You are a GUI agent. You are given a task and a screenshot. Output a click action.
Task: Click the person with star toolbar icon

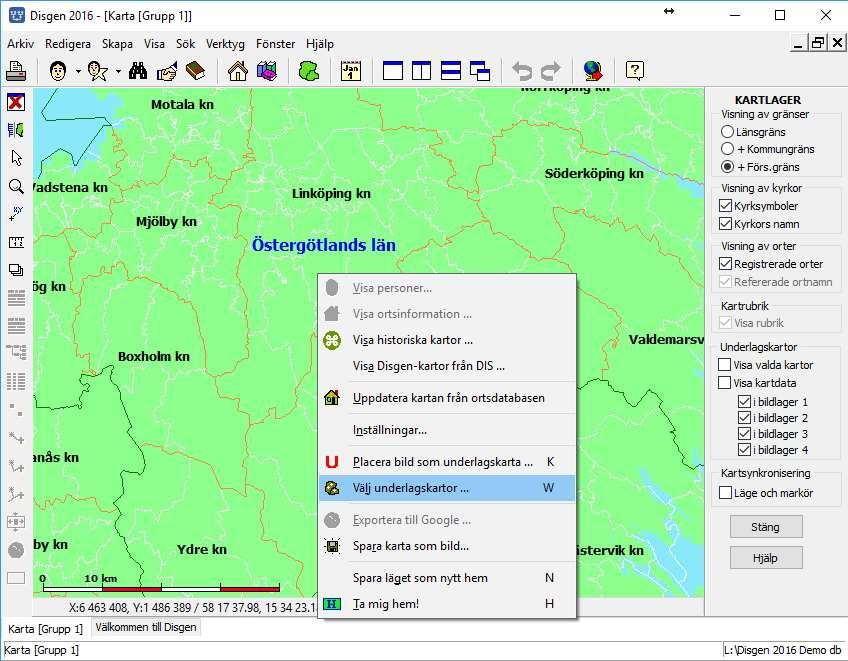pos(97,71)
